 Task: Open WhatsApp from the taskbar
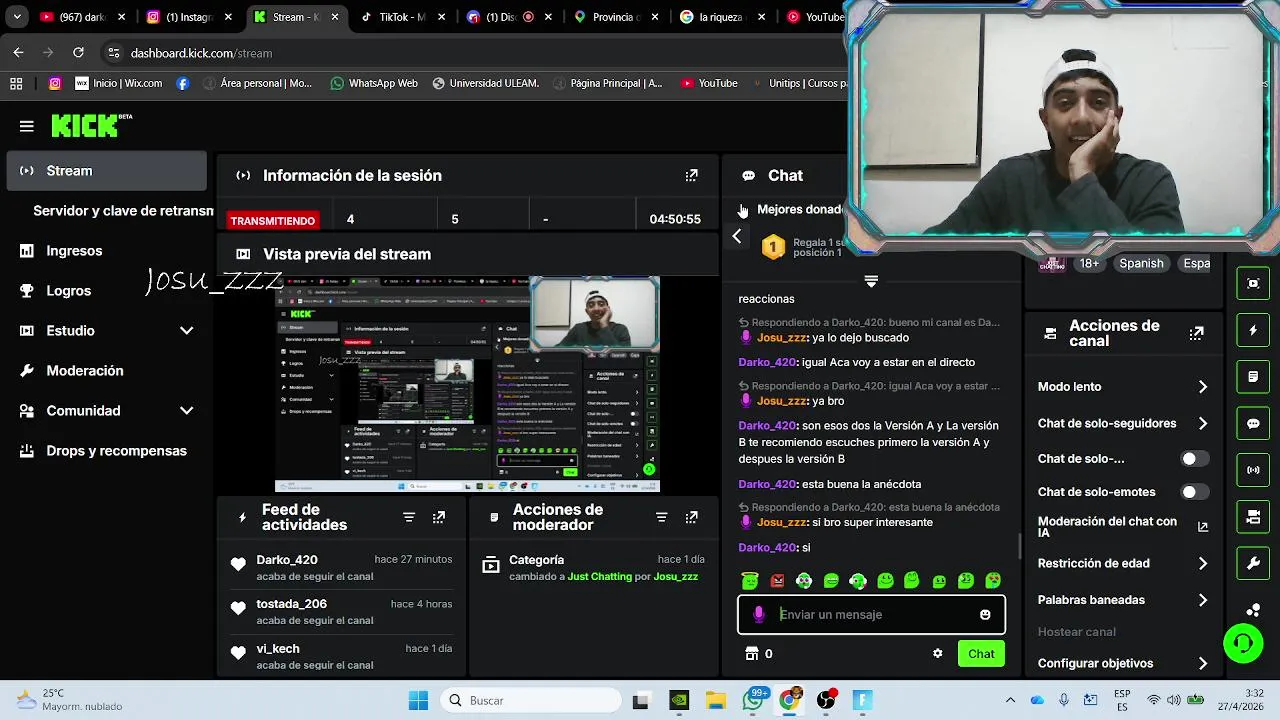(x=753, y=700)
